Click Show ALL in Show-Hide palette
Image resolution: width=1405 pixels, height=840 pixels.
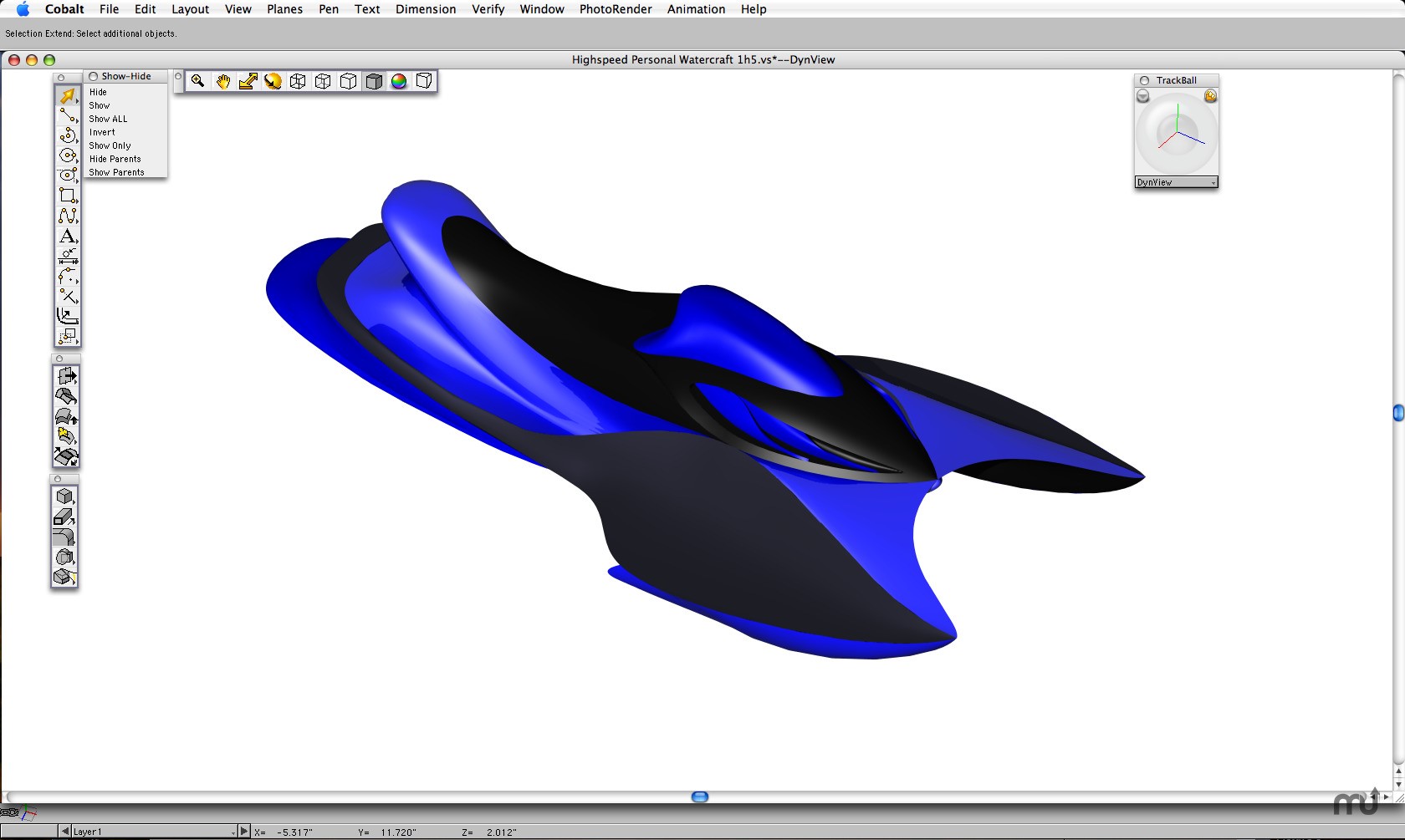pyautogui.click(x=109, y=119)
